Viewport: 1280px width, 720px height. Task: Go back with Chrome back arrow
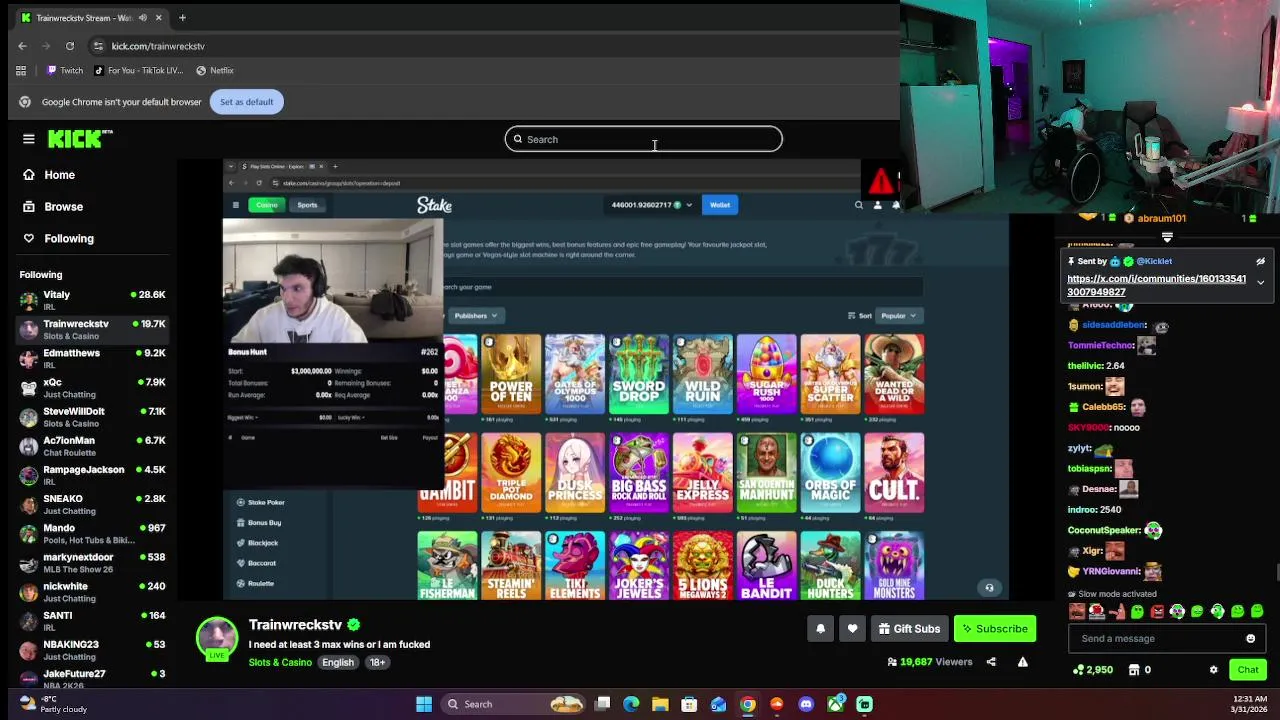(x=22, y=46)
